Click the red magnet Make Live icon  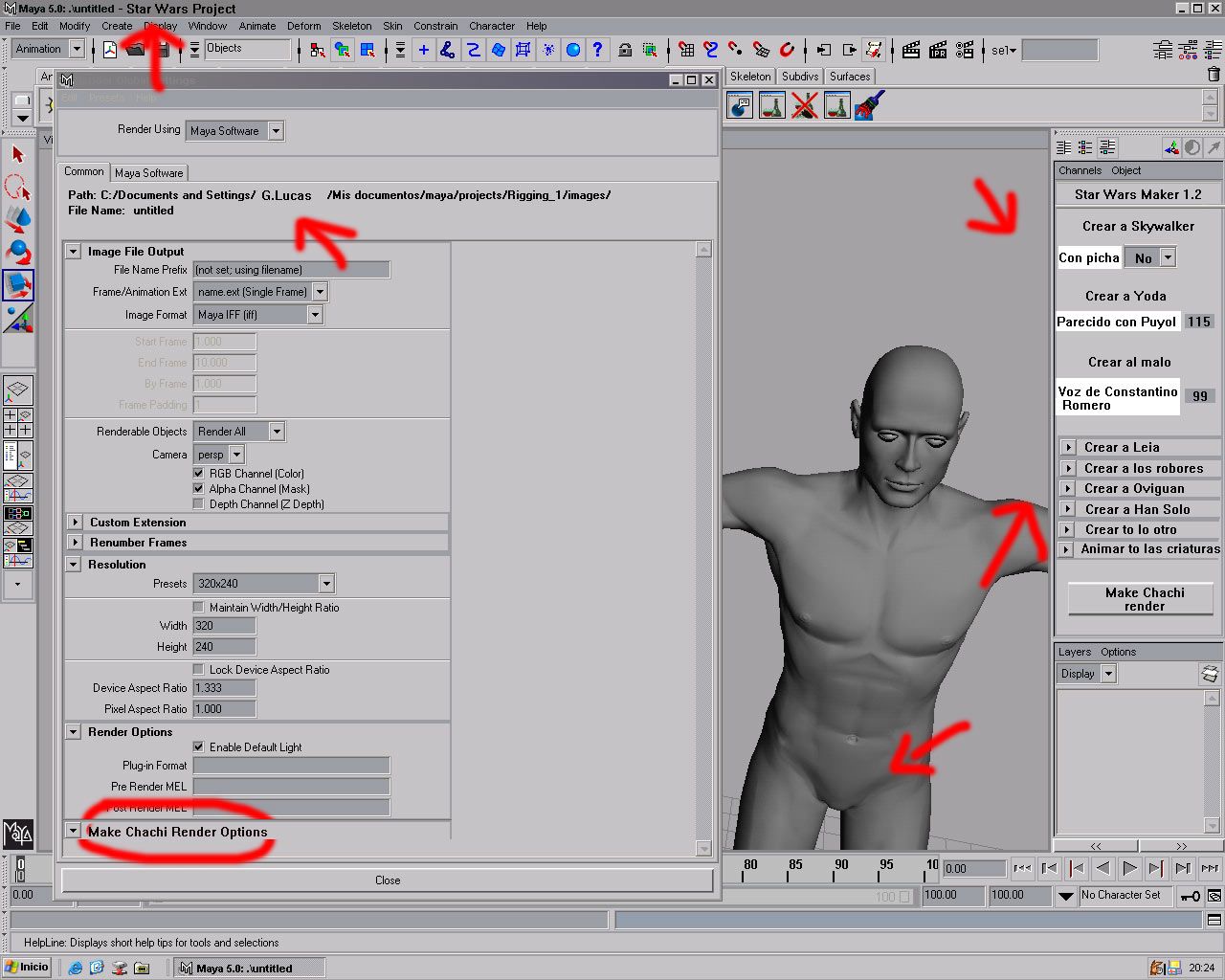pos(787,50)
